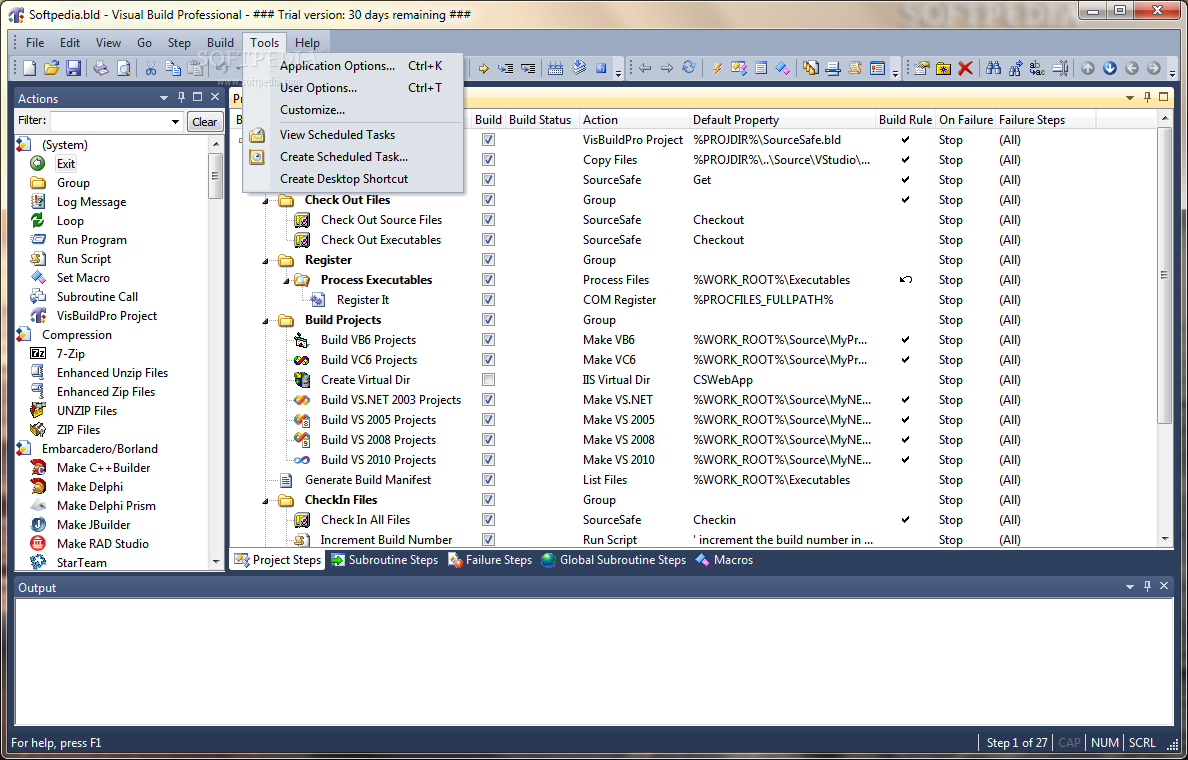Save the project with the floppy icon
Viewport: 1188px width, 760px height.
pos(73,68)
